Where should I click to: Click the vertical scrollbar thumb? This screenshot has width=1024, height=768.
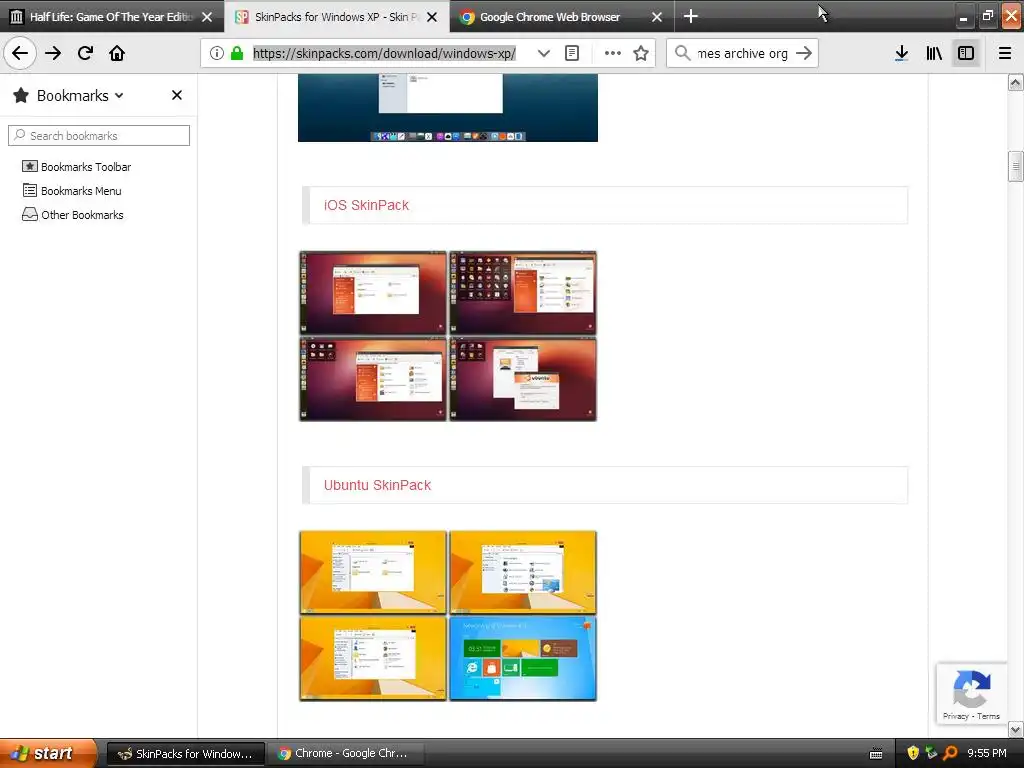point(1015,166)
